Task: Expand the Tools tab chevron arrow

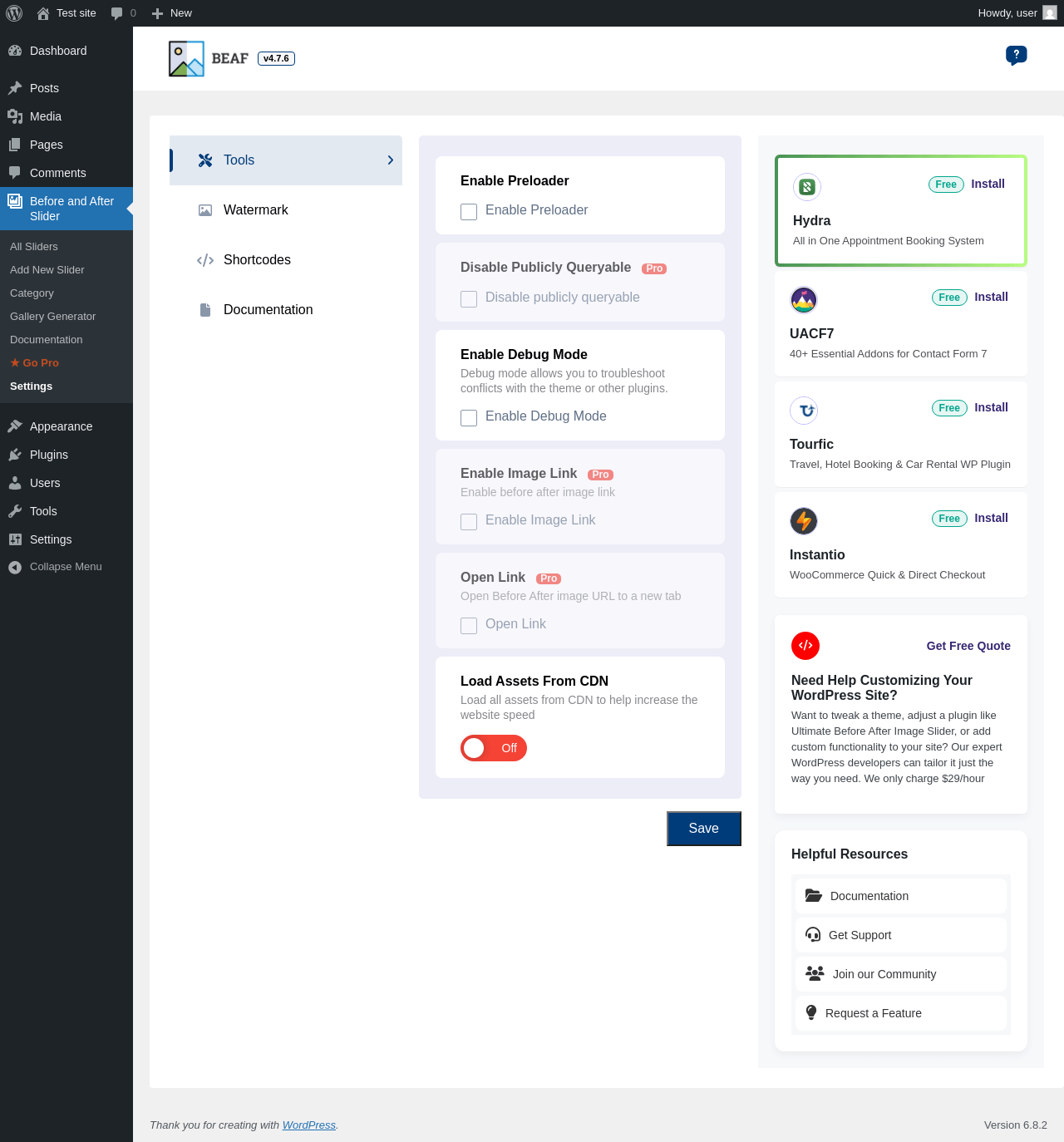Action: point(391,160)
